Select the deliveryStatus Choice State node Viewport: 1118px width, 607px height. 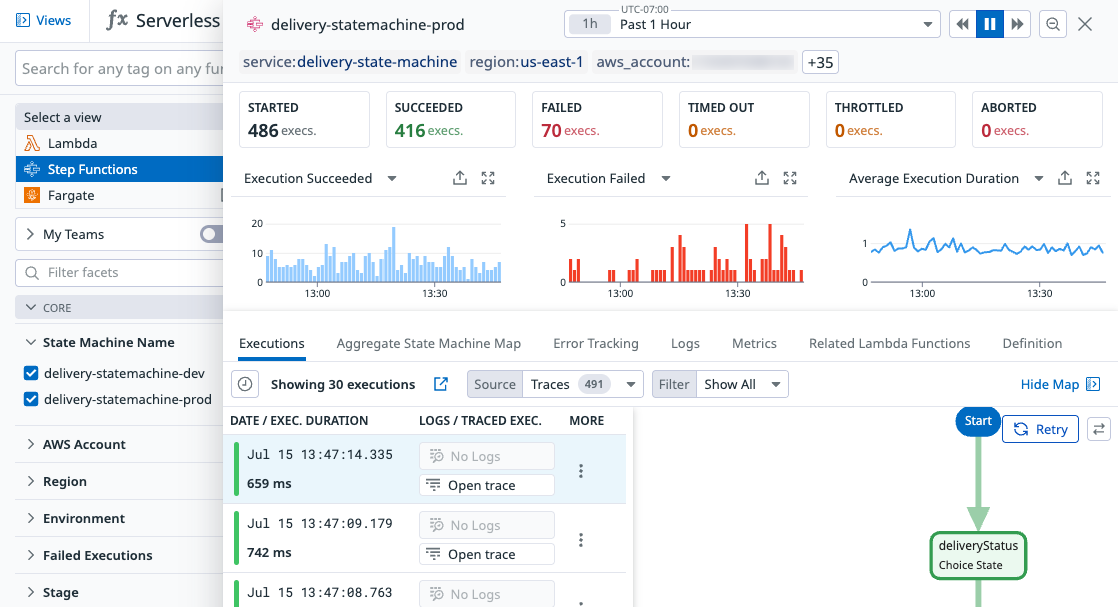coord(978,555)
